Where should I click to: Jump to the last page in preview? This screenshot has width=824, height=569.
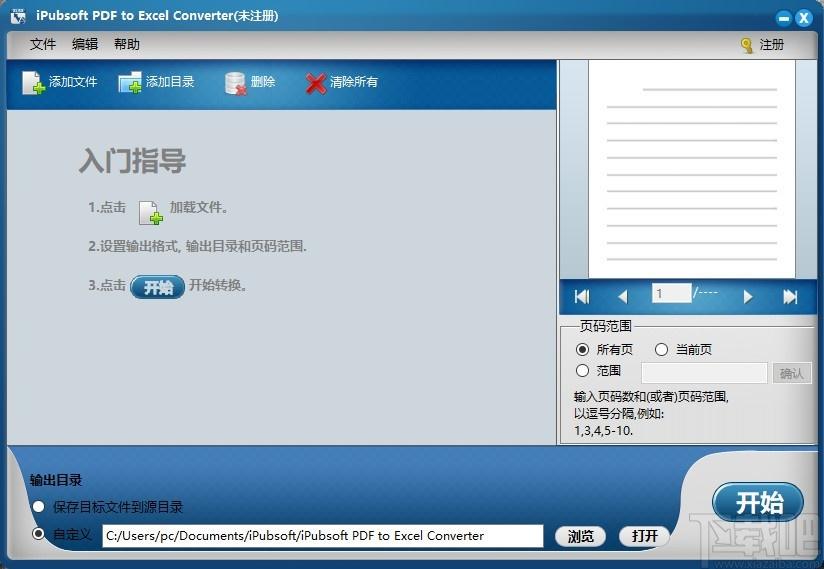click(790, 297)
